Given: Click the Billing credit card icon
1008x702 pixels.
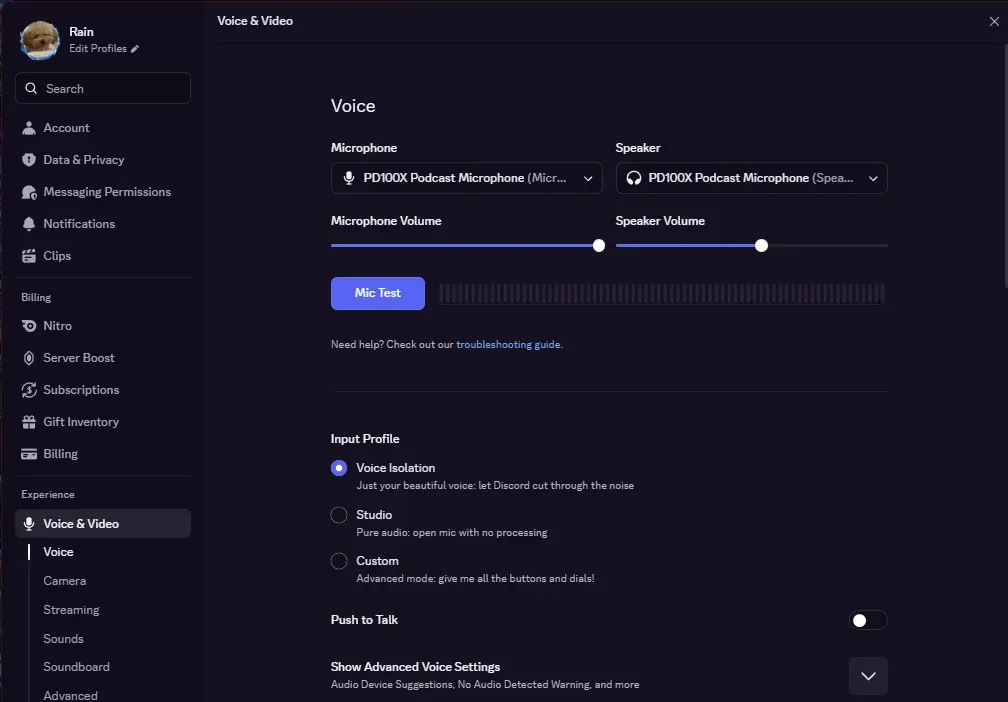Looking at the screenshot, I should click(x=28, y=454).
